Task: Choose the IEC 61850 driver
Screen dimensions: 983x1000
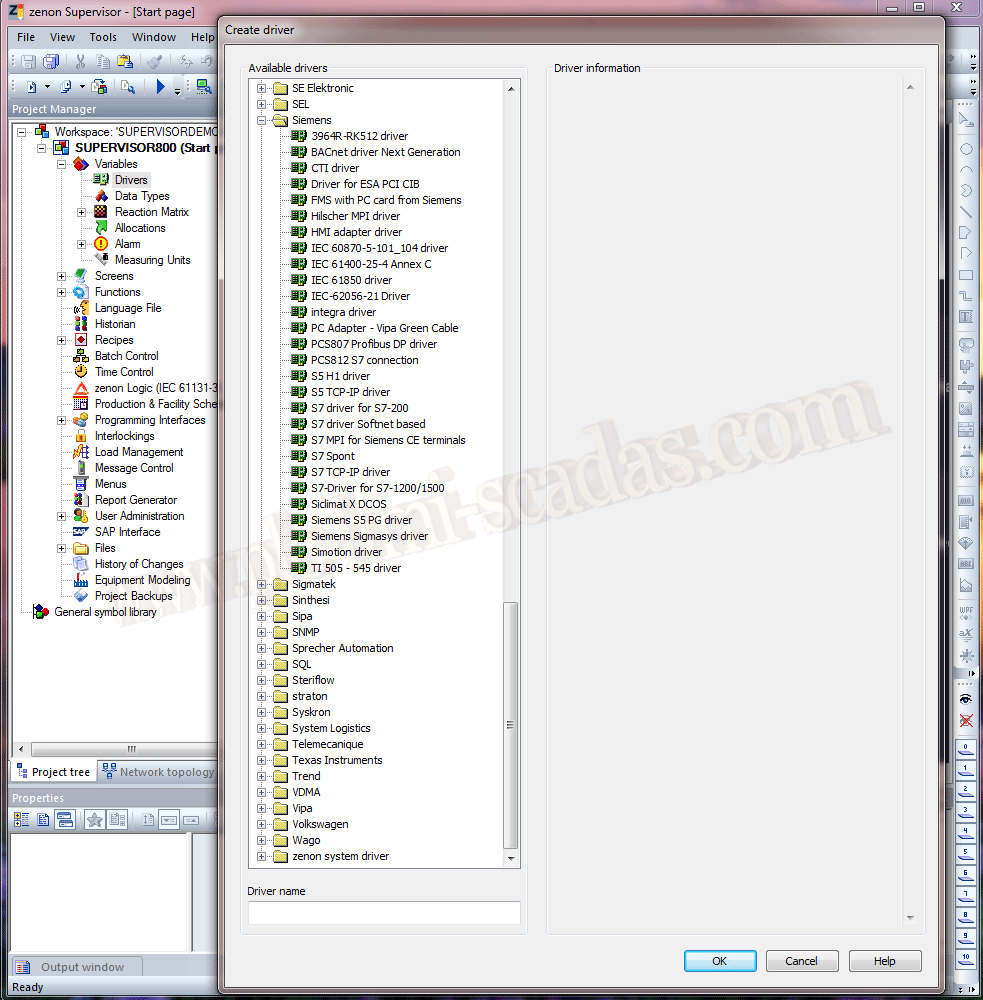Action: (351, 280)
